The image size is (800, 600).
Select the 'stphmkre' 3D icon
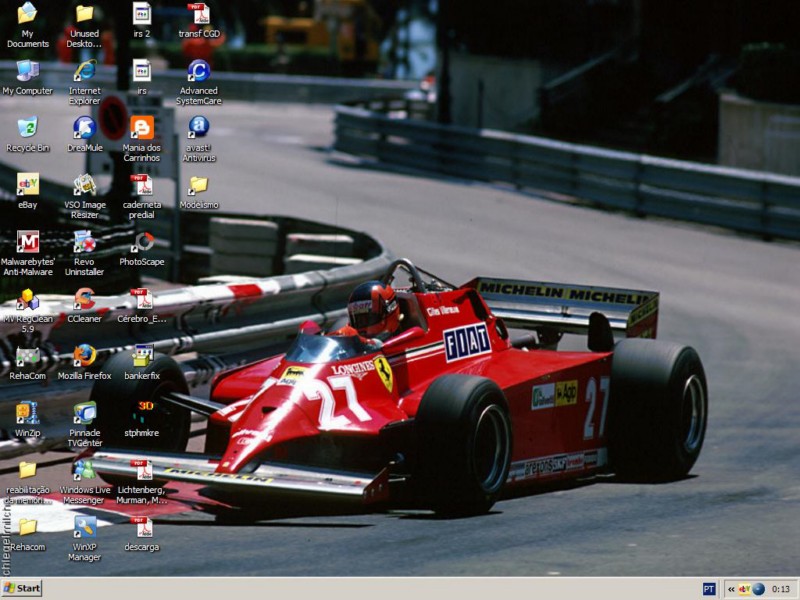[x=142, y=413]
